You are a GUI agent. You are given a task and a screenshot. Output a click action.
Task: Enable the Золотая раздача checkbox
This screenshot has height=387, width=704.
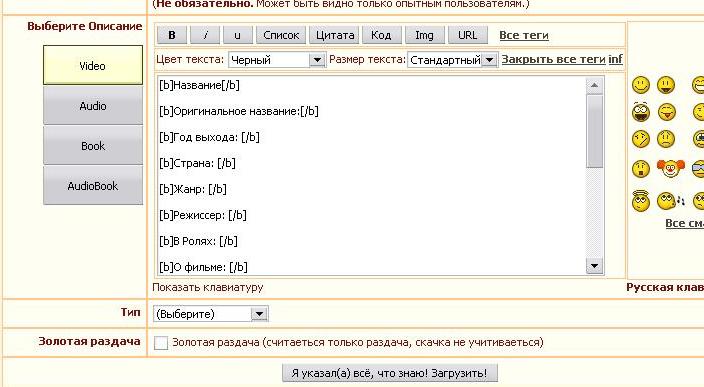[161, 343]
